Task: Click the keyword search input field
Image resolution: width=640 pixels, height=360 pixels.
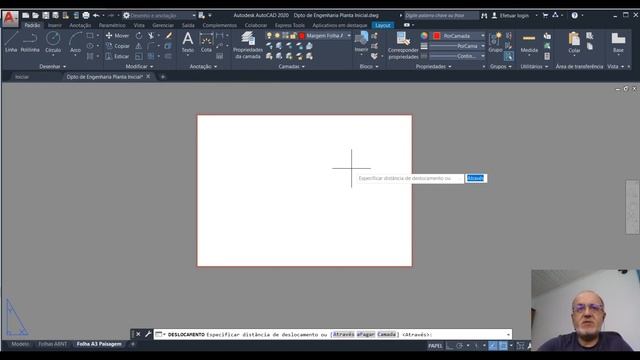Action: click(x=441, y=15)
